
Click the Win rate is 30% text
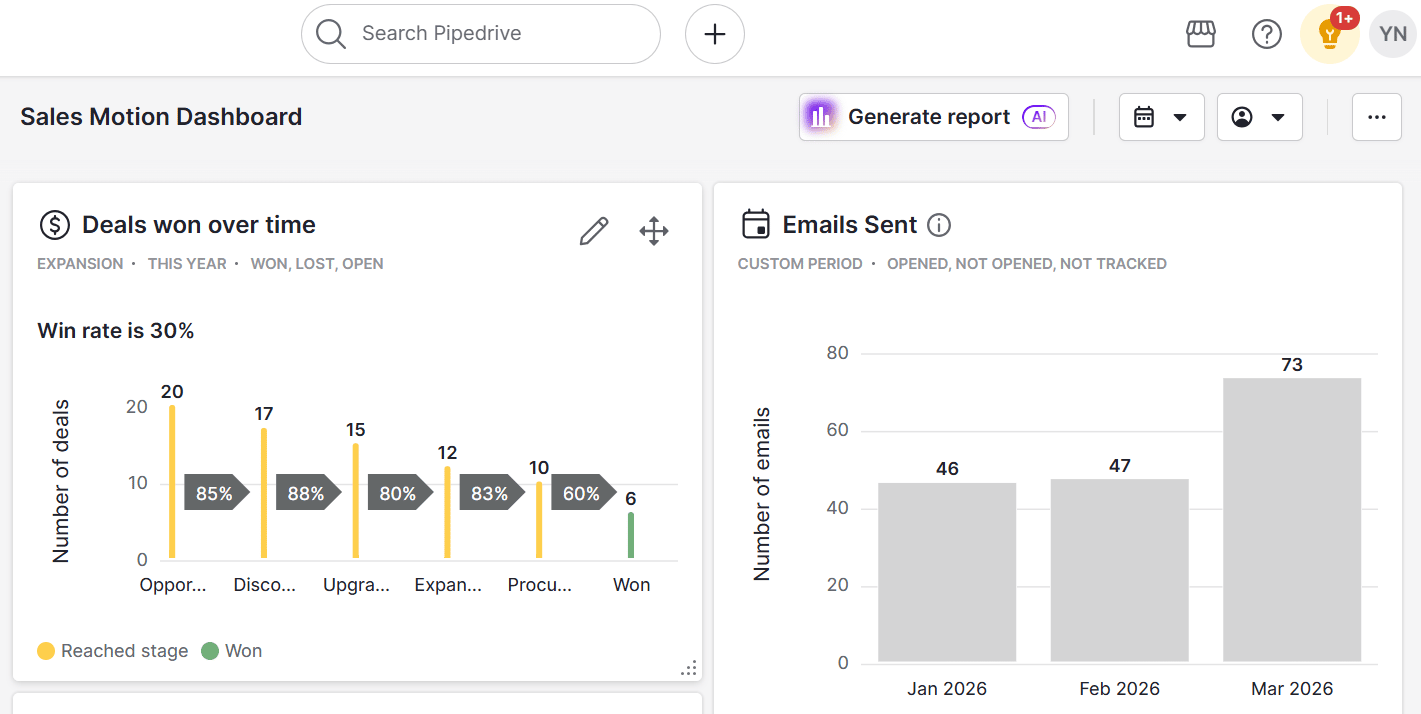(x=116, y=331)
